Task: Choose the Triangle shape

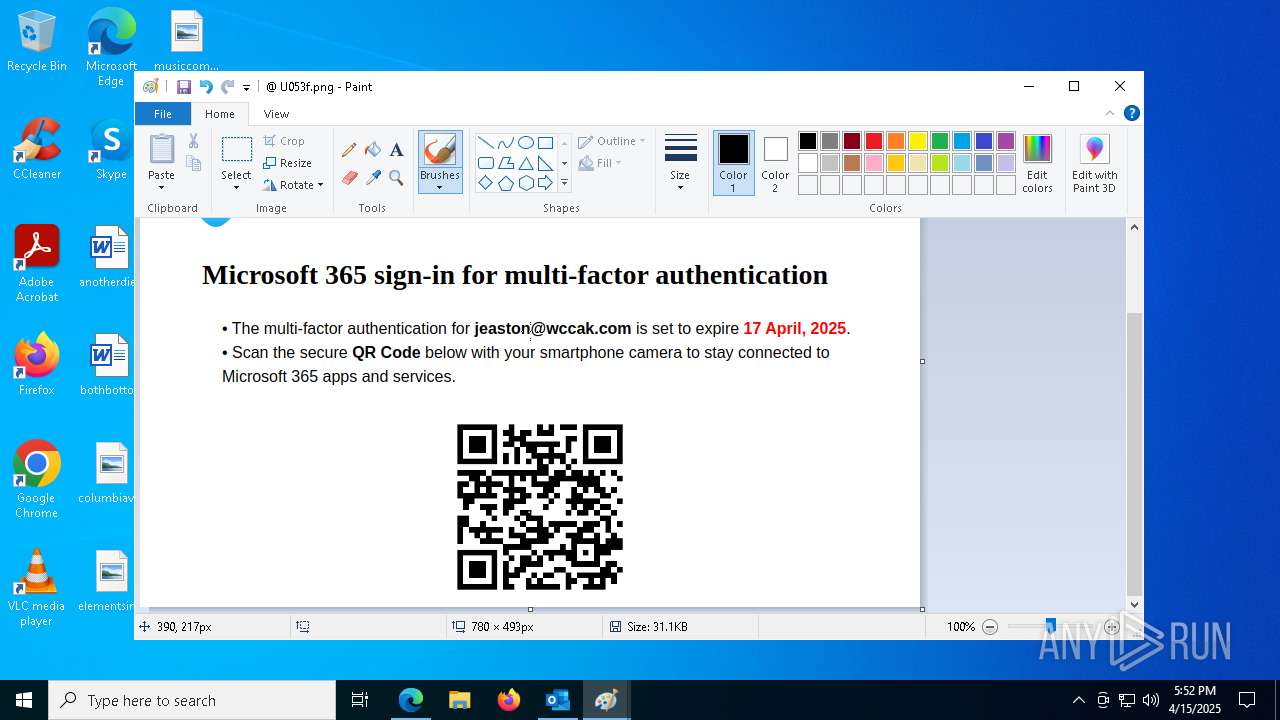Action: 525,163
